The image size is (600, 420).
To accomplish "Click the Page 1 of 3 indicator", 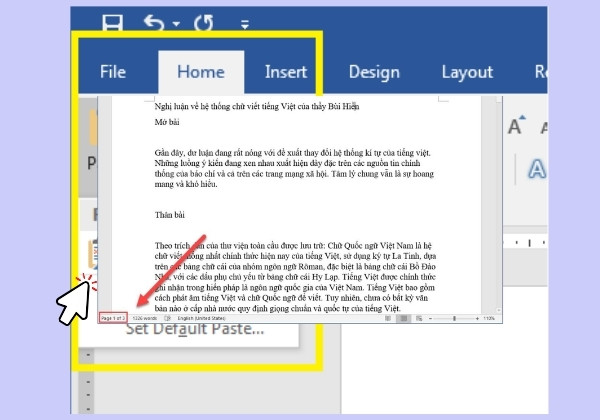I will click(113, 318).
